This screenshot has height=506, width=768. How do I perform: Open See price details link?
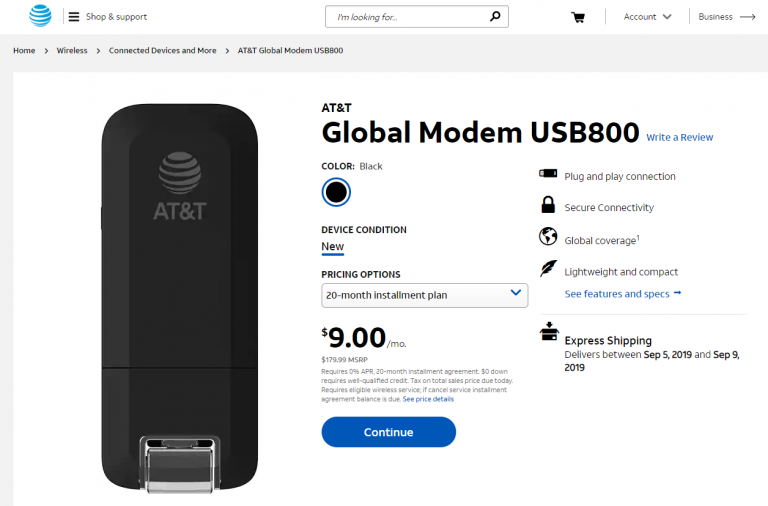click(428, 399)
